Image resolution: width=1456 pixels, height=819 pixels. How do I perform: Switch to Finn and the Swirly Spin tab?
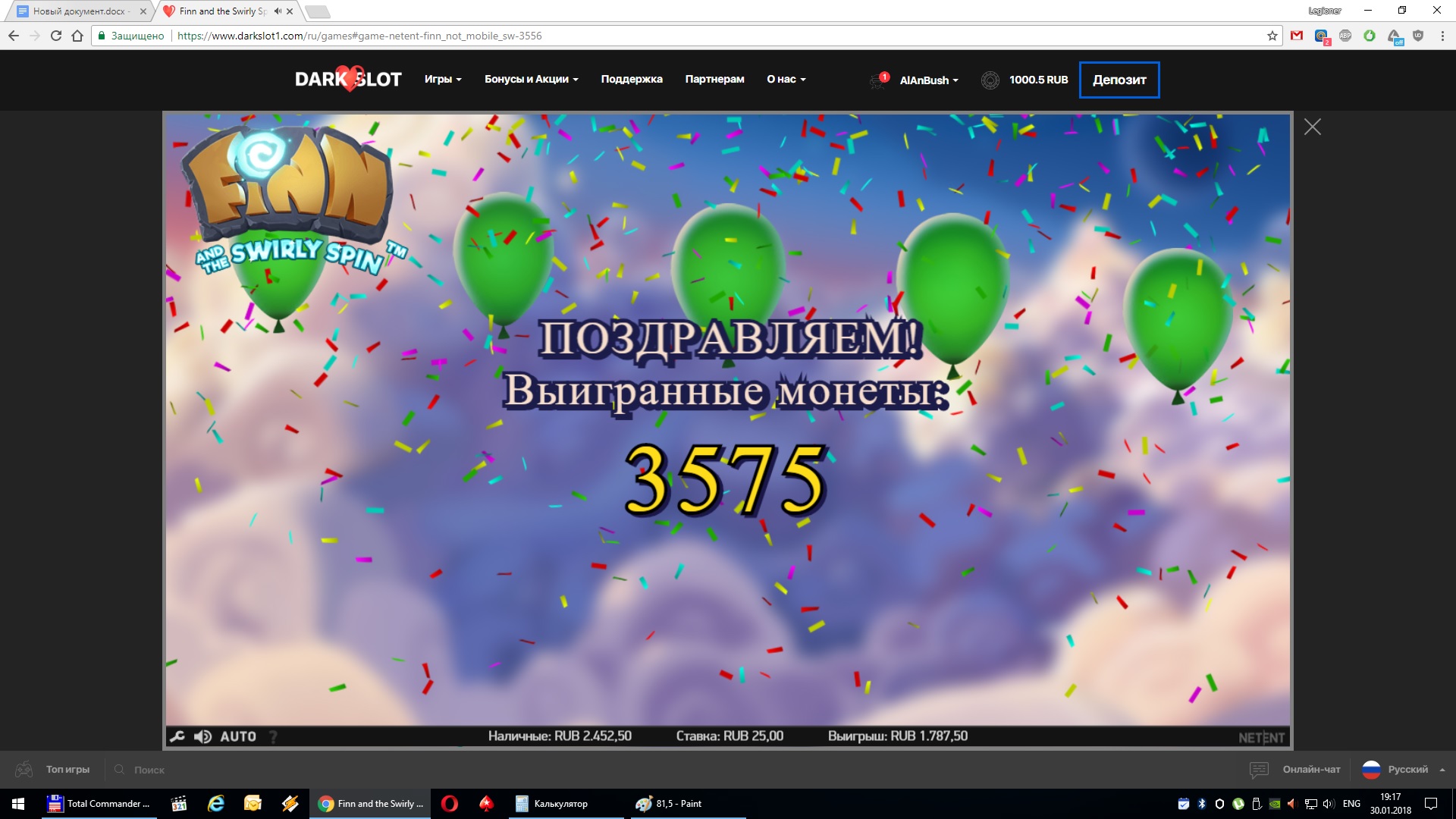coord(222,11)
